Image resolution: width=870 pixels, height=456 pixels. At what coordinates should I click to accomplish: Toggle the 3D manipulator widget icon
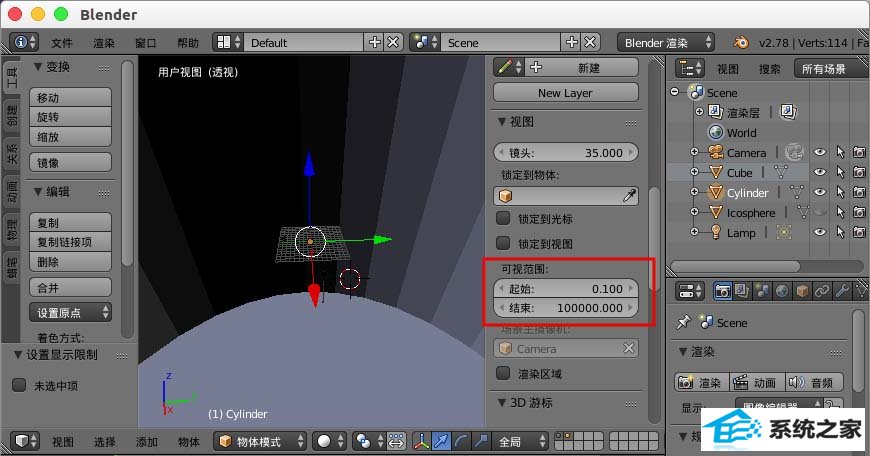pos(421,442)
